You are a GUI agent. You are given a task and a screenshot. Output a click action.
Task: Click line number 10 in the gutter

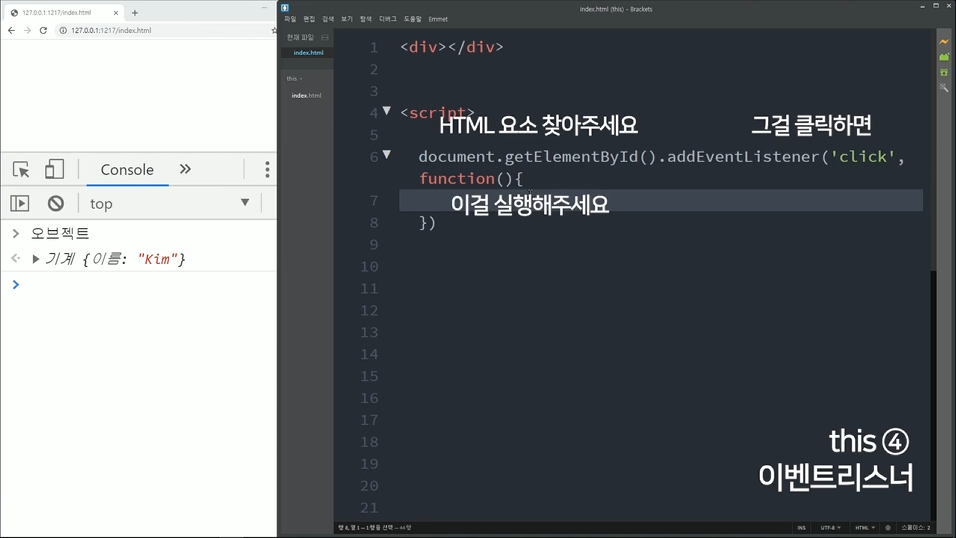[369, 267]
